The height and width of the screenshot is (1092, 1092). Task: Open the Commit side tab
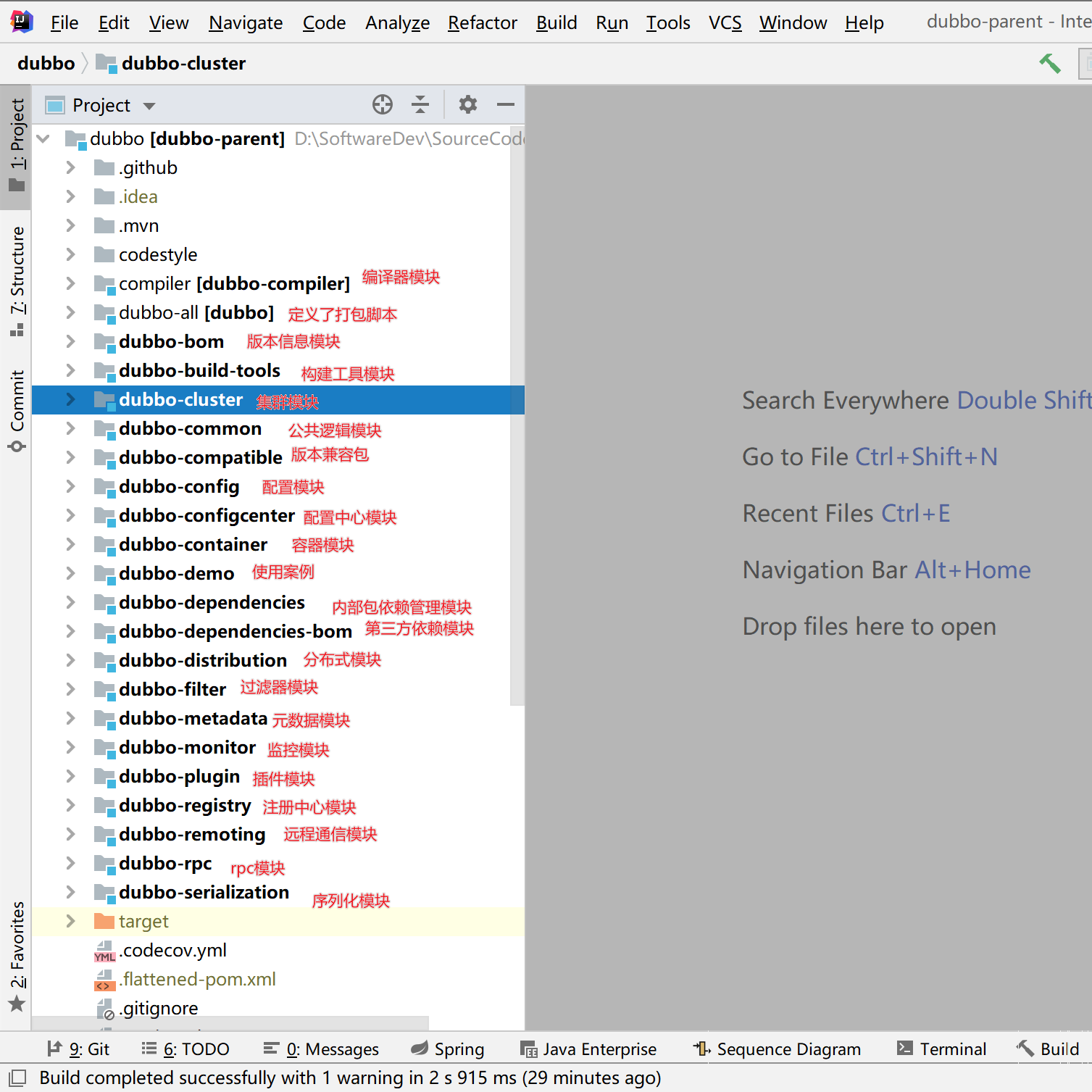(17, 411)
